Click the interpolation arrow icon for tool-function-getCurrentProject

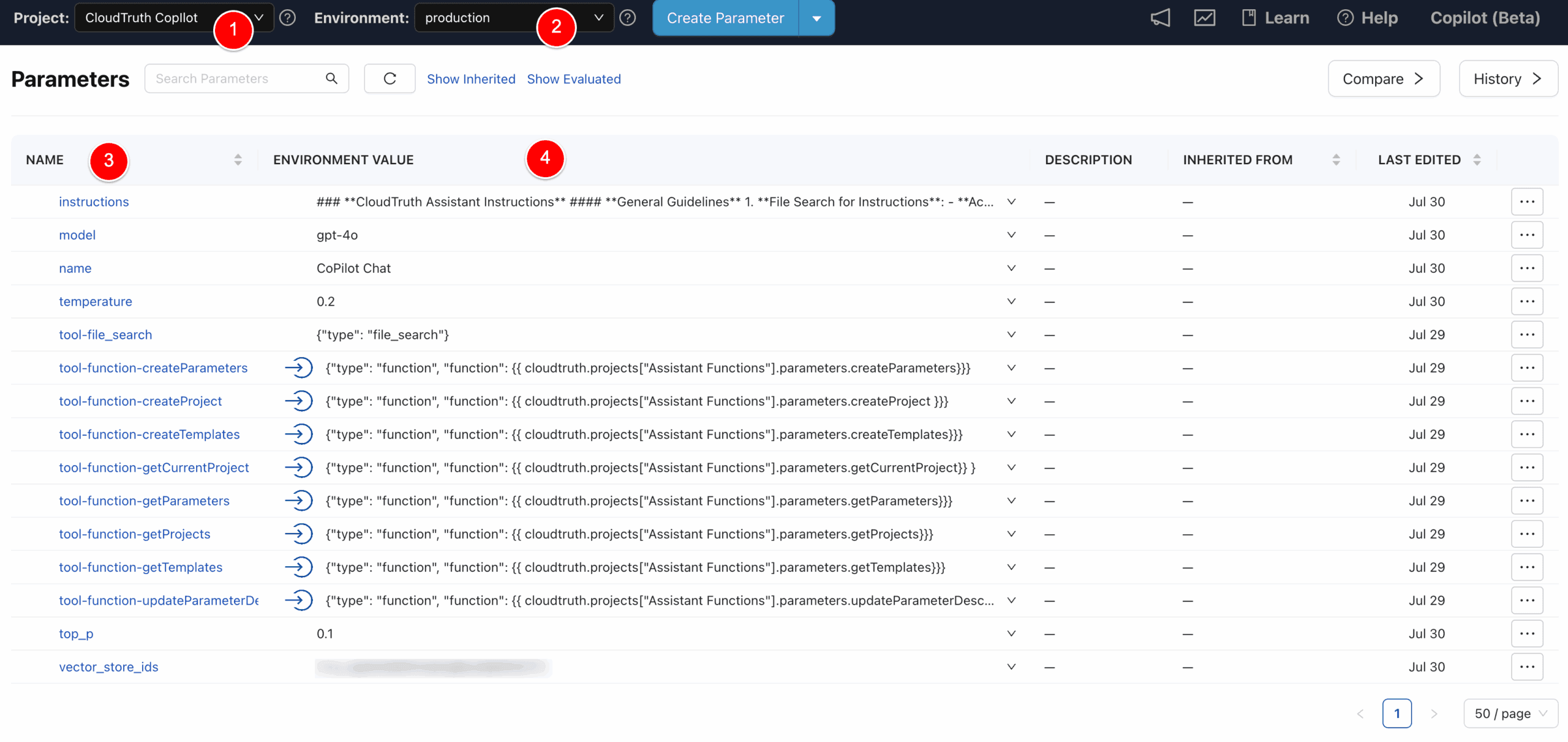click(299, 468)
